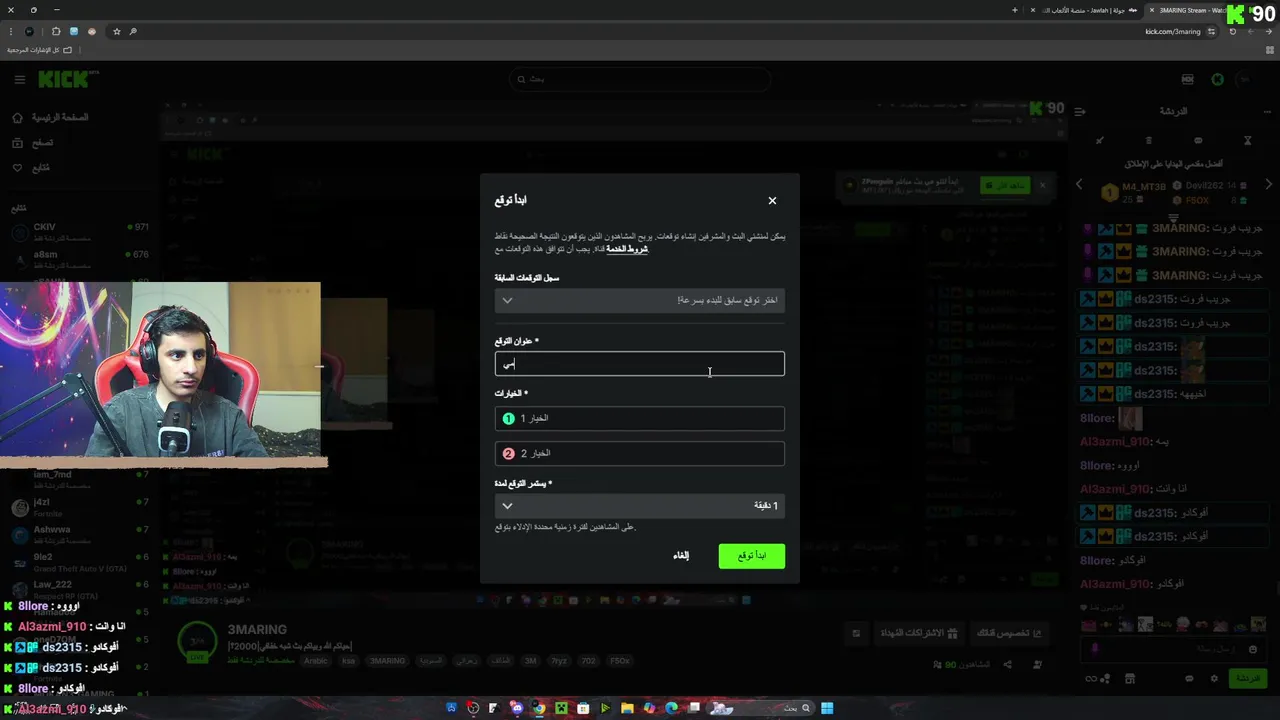1280x720 pixels.
Task: Open the previous predictions history dropdown
Action: click(639, 300)
